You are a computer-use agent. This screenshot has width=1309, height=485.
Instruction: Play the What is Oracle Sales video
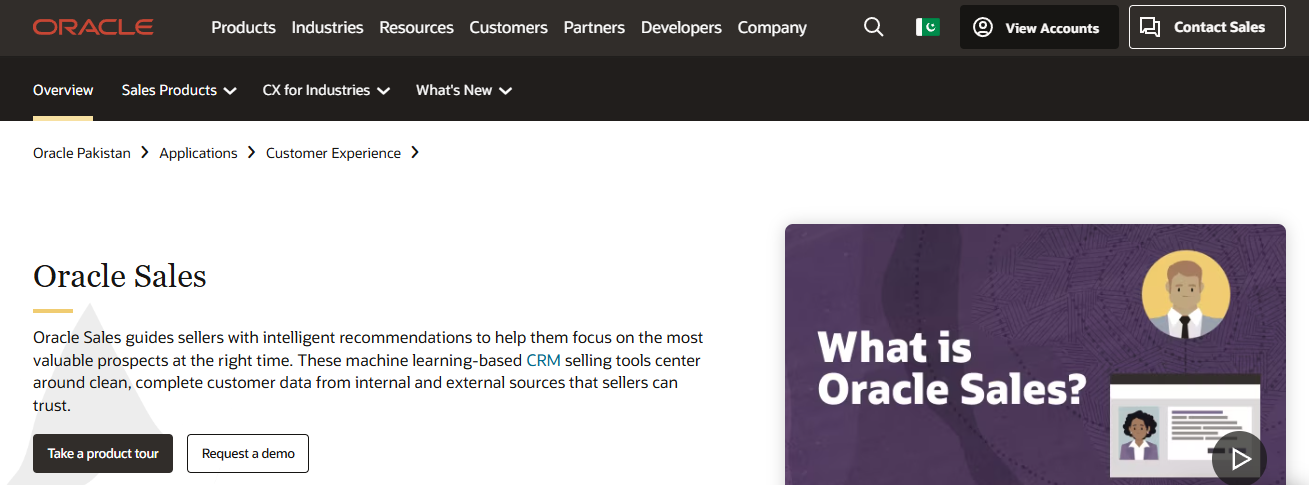click(1239, 458)
